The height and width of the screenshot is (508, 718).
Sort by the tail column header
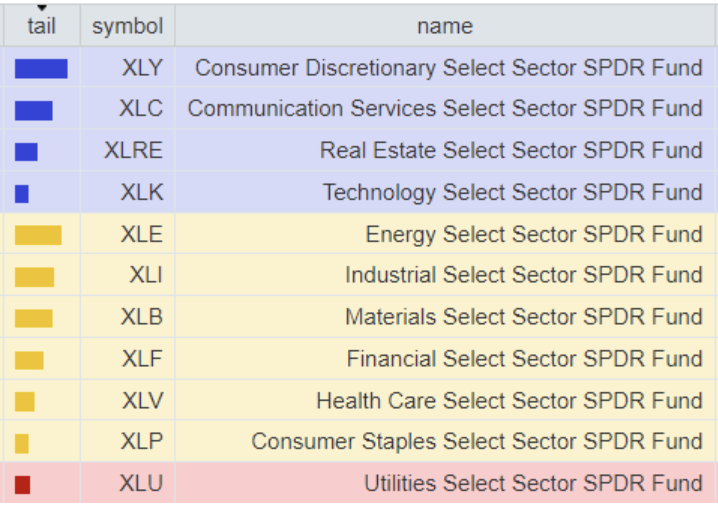coord(42,26)
